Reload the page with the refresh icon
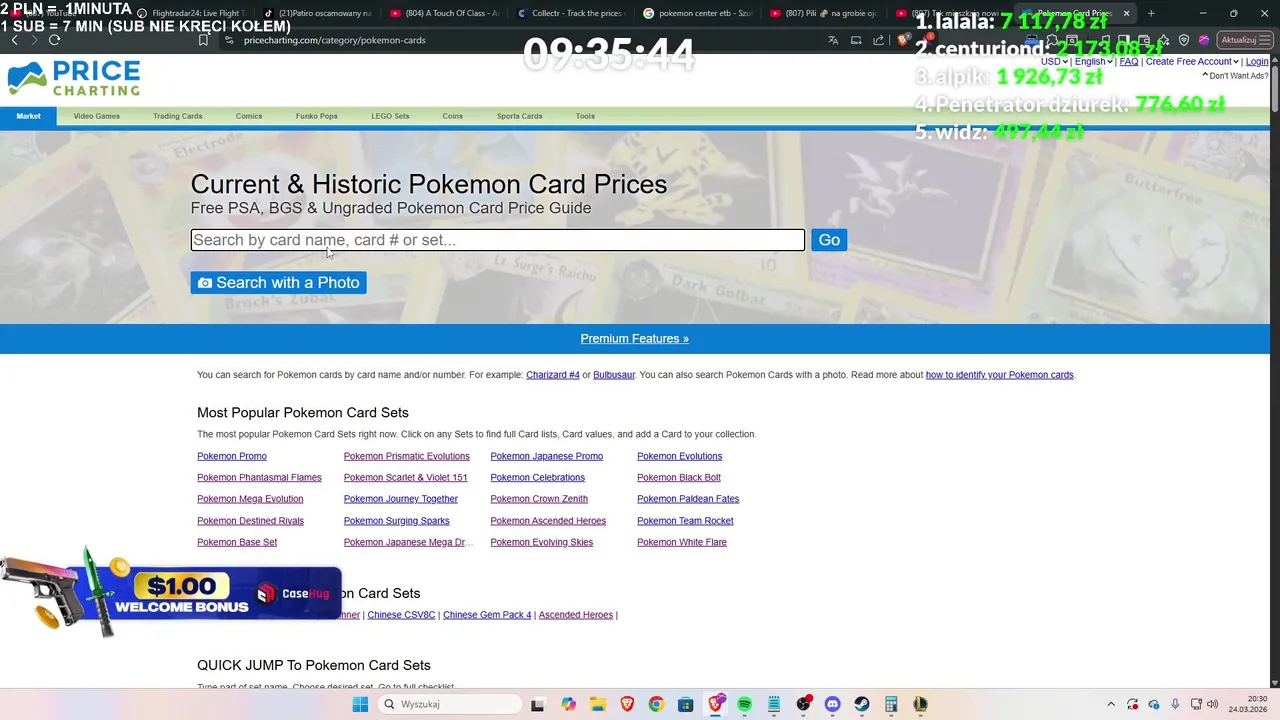1280x720 pixels. [54, 40]
